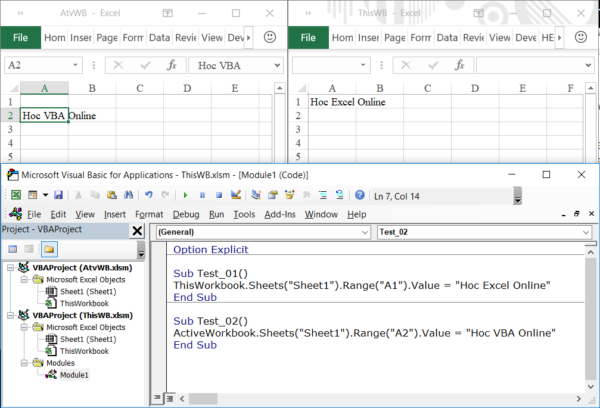Click ribbon tab scroll arrow in AtvWB window
This screenshot has height=408, width=600.
248,38
